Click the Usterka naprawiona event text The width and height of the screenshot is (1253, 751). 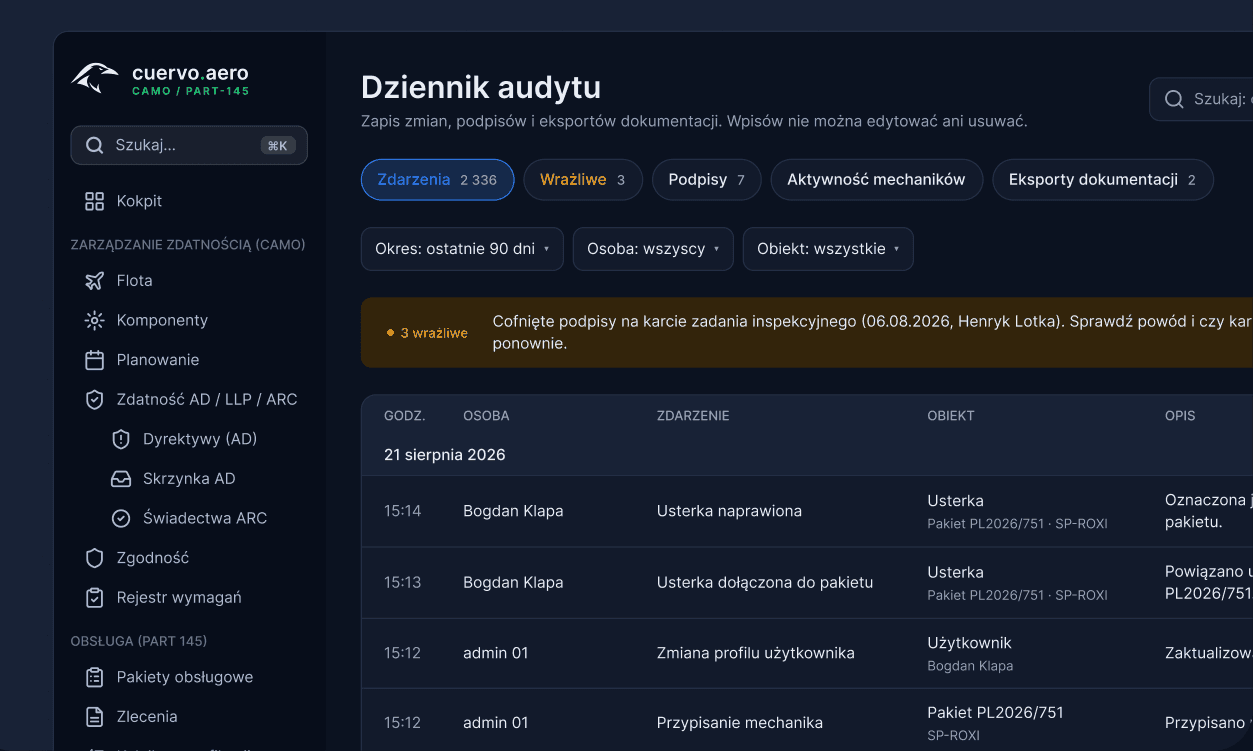729,511
